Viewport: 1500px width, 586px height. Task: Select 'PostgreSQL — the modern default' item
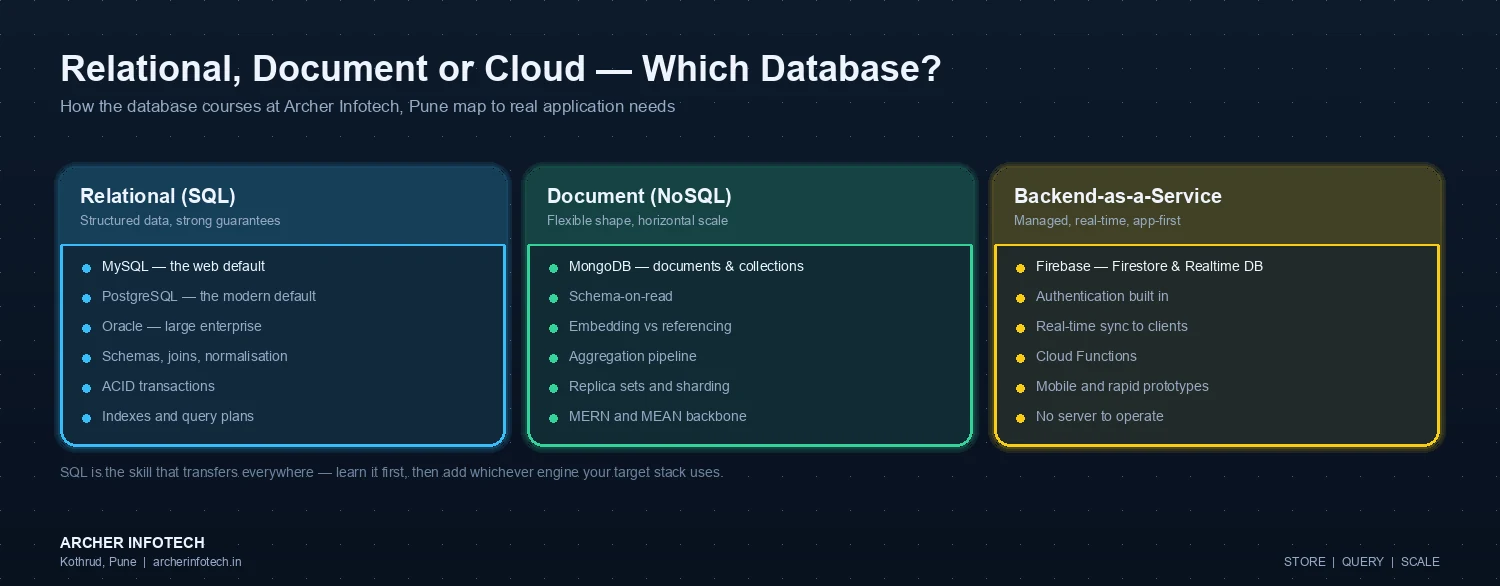[x=209, y=297]
